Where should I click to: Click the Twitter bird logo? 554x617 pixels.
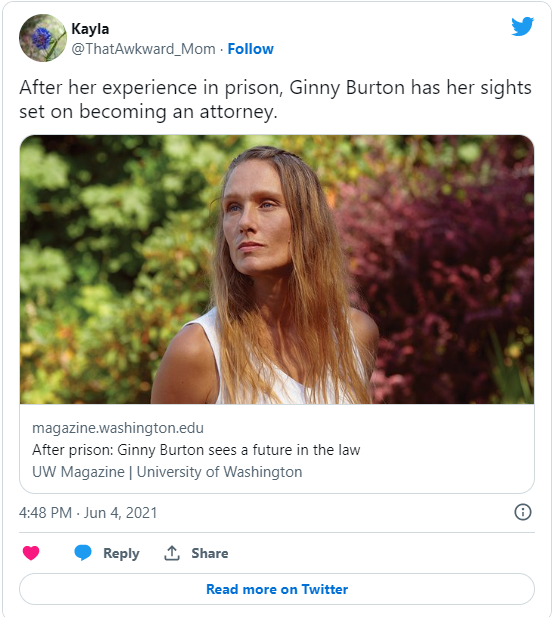(523, 26)
